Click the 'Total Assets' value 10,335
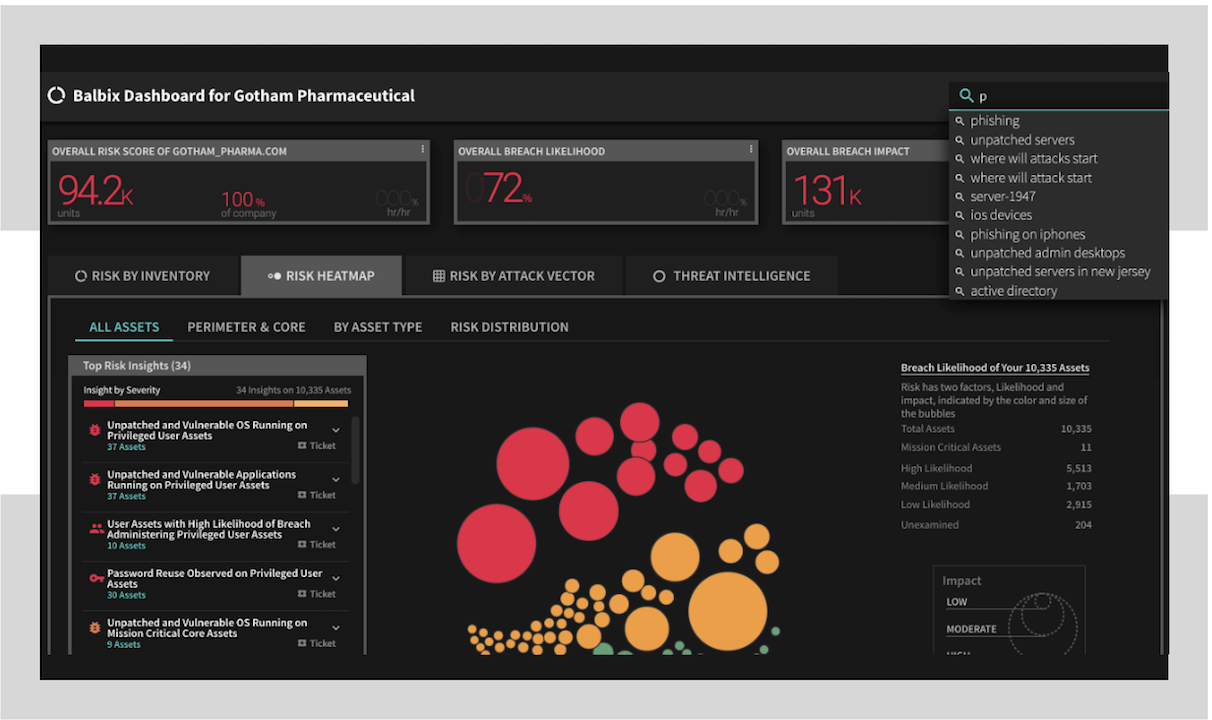This screenshot has width=1212, height=720. [1076, 429]
